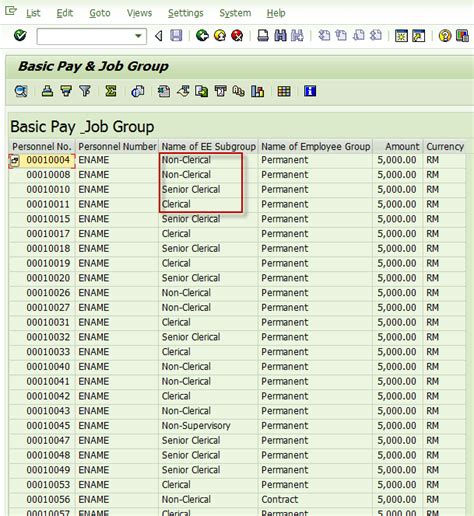Jump to First Page icon
The height and width of the screenshot is (516, 474).
coord(324,35)
